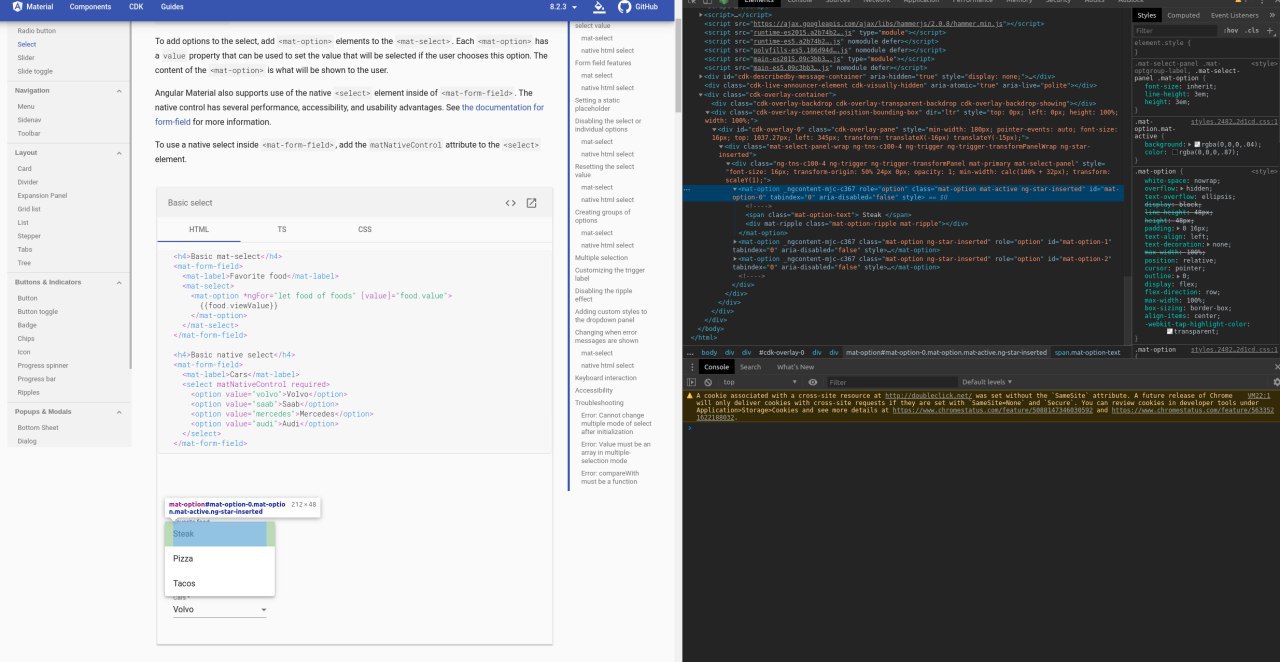
Task: Select span.mat-option-text in the breadcrumb
Action: pos(1087,352)
